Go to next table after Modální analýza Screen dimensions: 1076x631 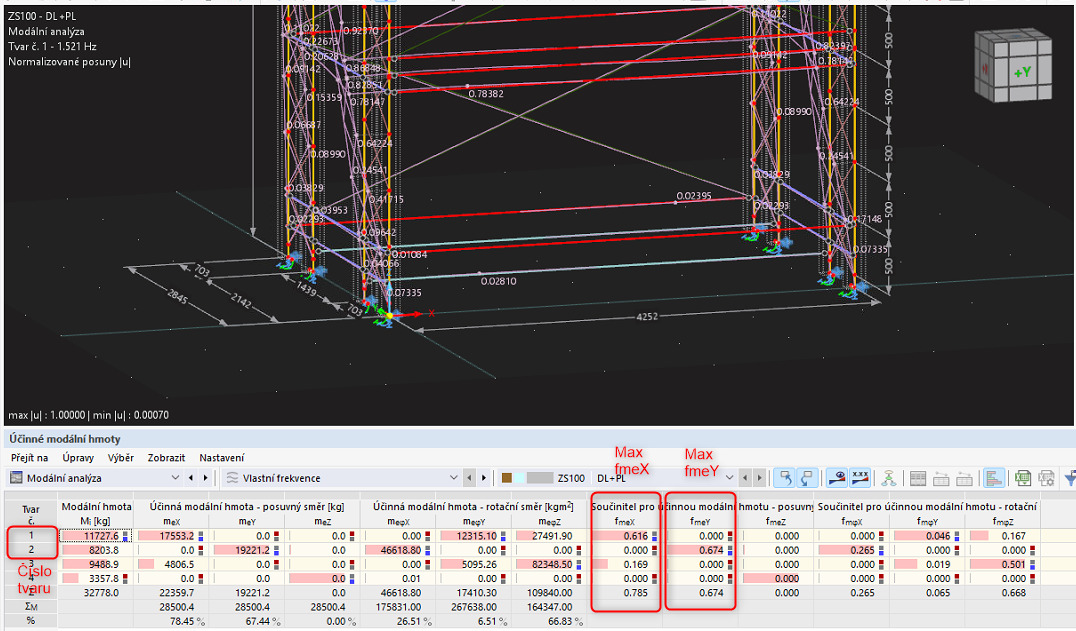[206, 478]
